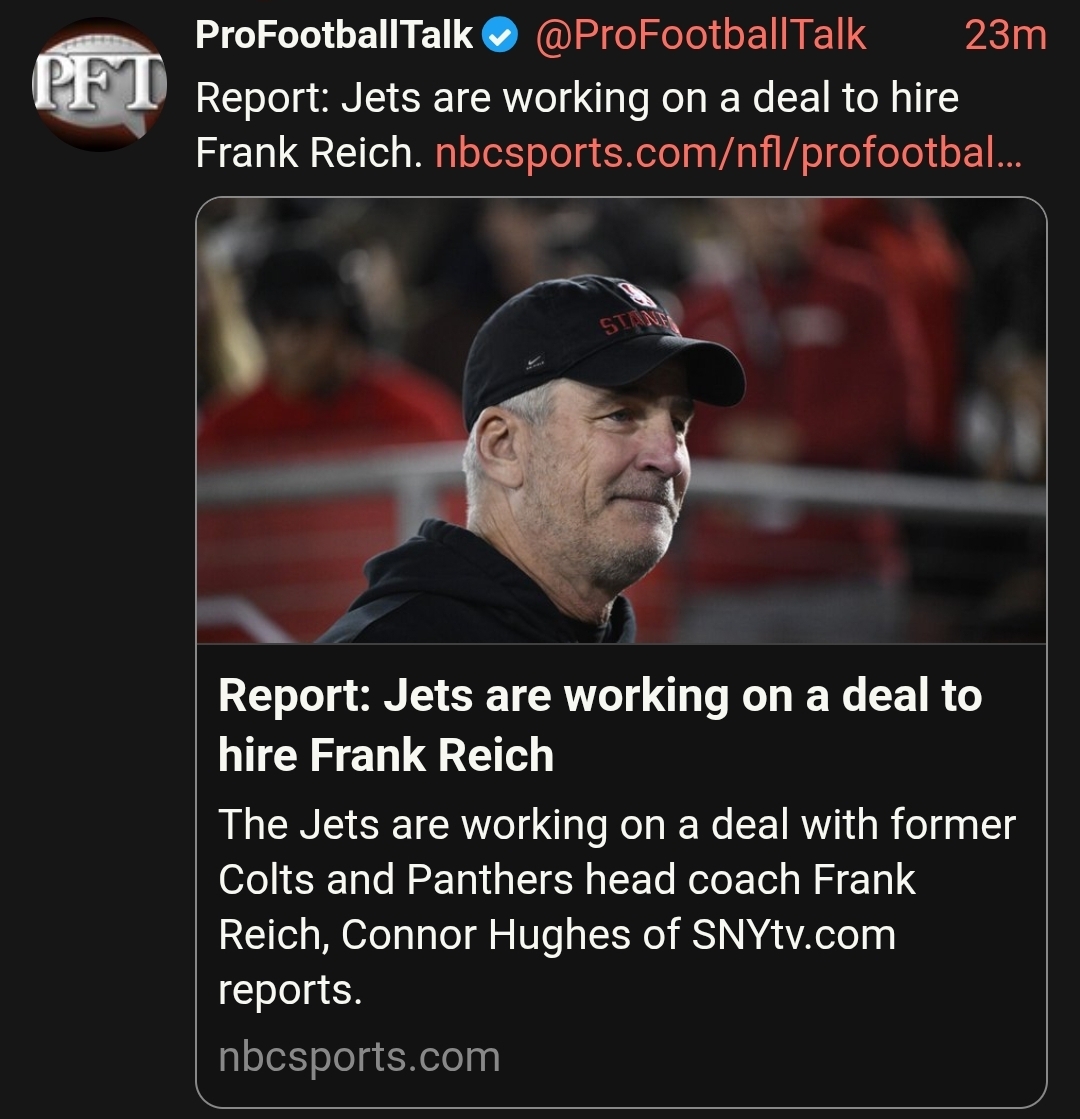Open the ProFootballTalk display name

[x=334, y=36]
